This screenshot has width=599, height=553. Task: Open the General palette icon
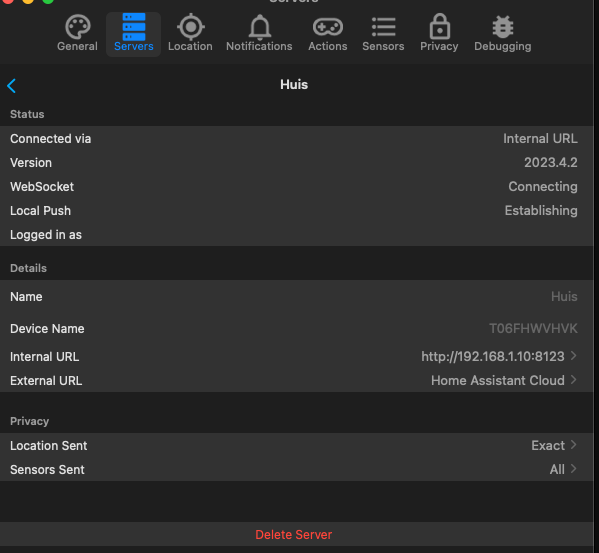click(x=78, y=26)
